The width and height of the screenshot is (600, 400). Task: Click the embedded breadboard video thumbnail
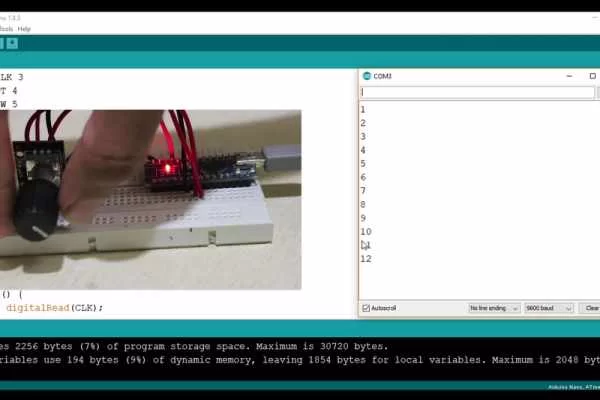tap(151, 199)
